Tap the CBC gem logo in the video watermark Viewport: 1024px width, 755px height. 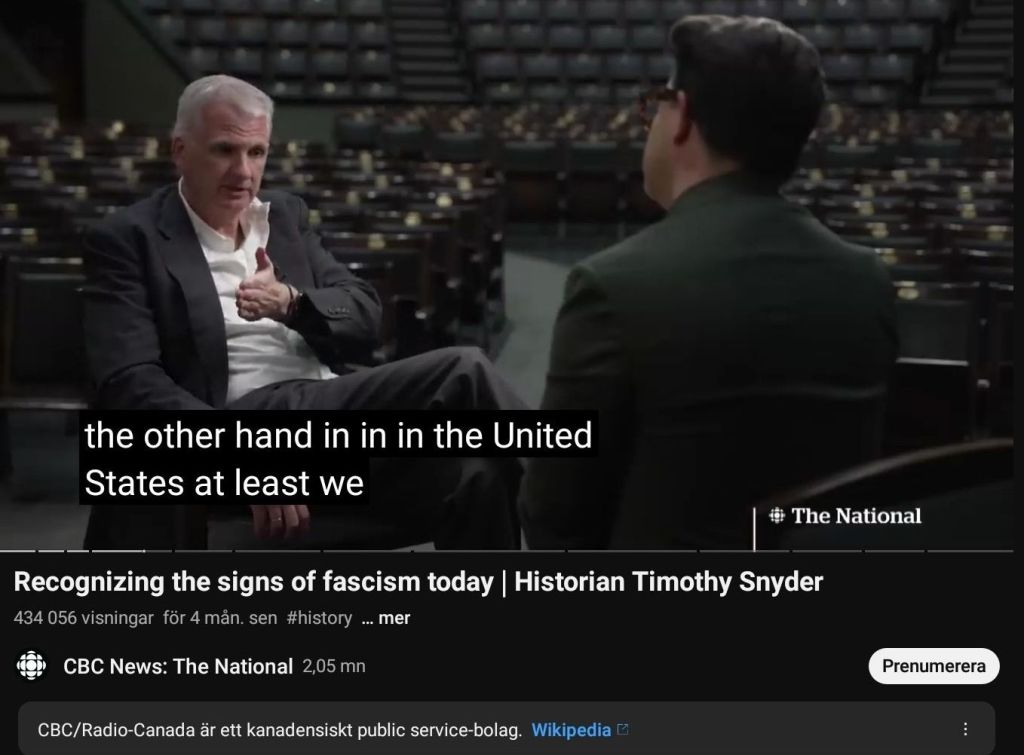click(776, 516)
